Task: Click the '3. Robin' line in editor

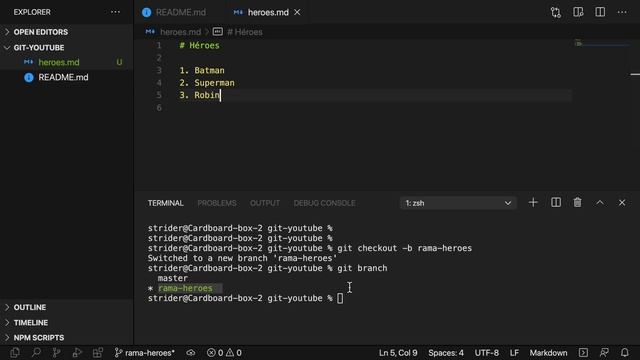Action: 200,95
